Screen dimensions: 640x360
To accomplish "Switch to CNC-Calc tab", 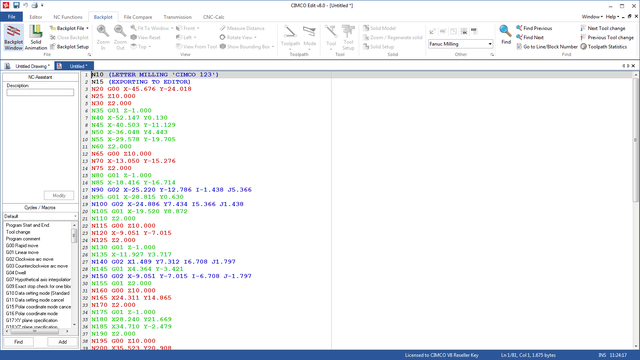I will (x=213, y=17).
